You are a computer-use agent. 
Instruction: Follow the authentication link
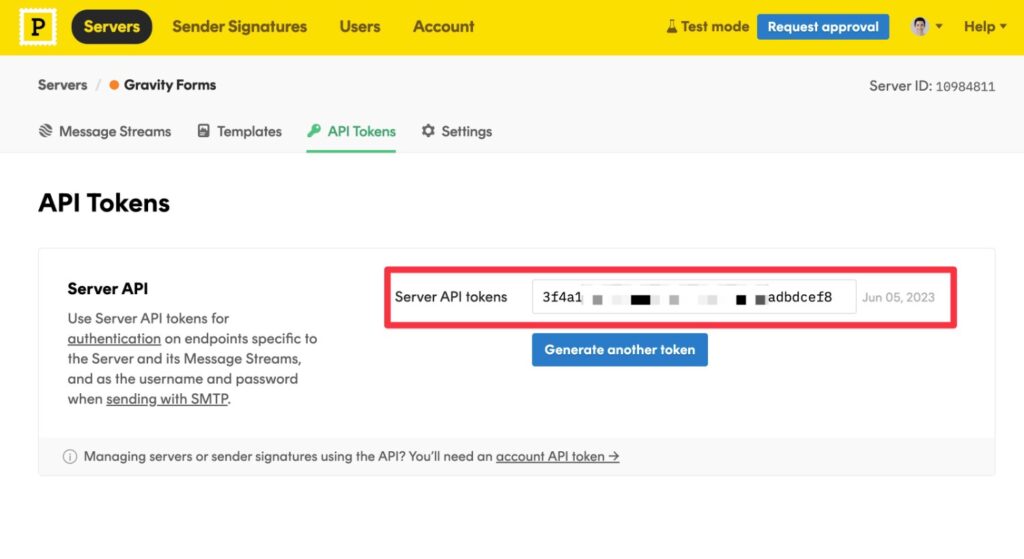(x=114, y=338)
